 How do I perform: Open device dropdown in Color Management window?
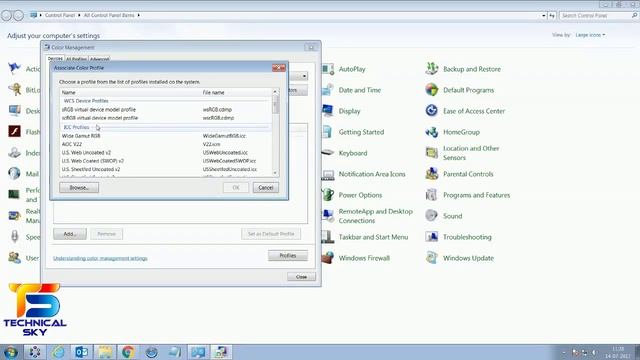304,76
